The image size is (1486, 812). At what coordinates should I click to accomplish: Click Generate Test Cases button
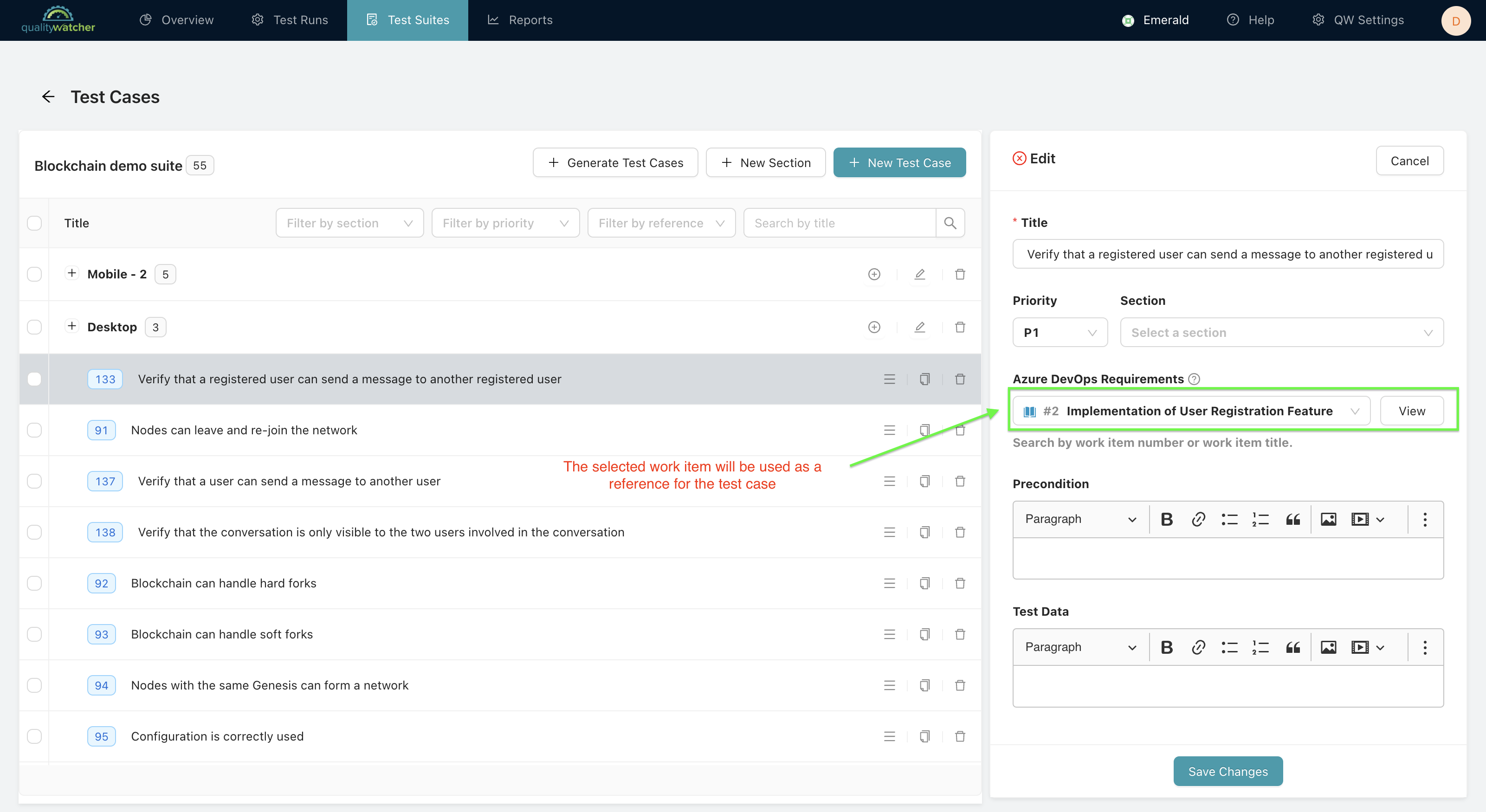pos(615,162)
